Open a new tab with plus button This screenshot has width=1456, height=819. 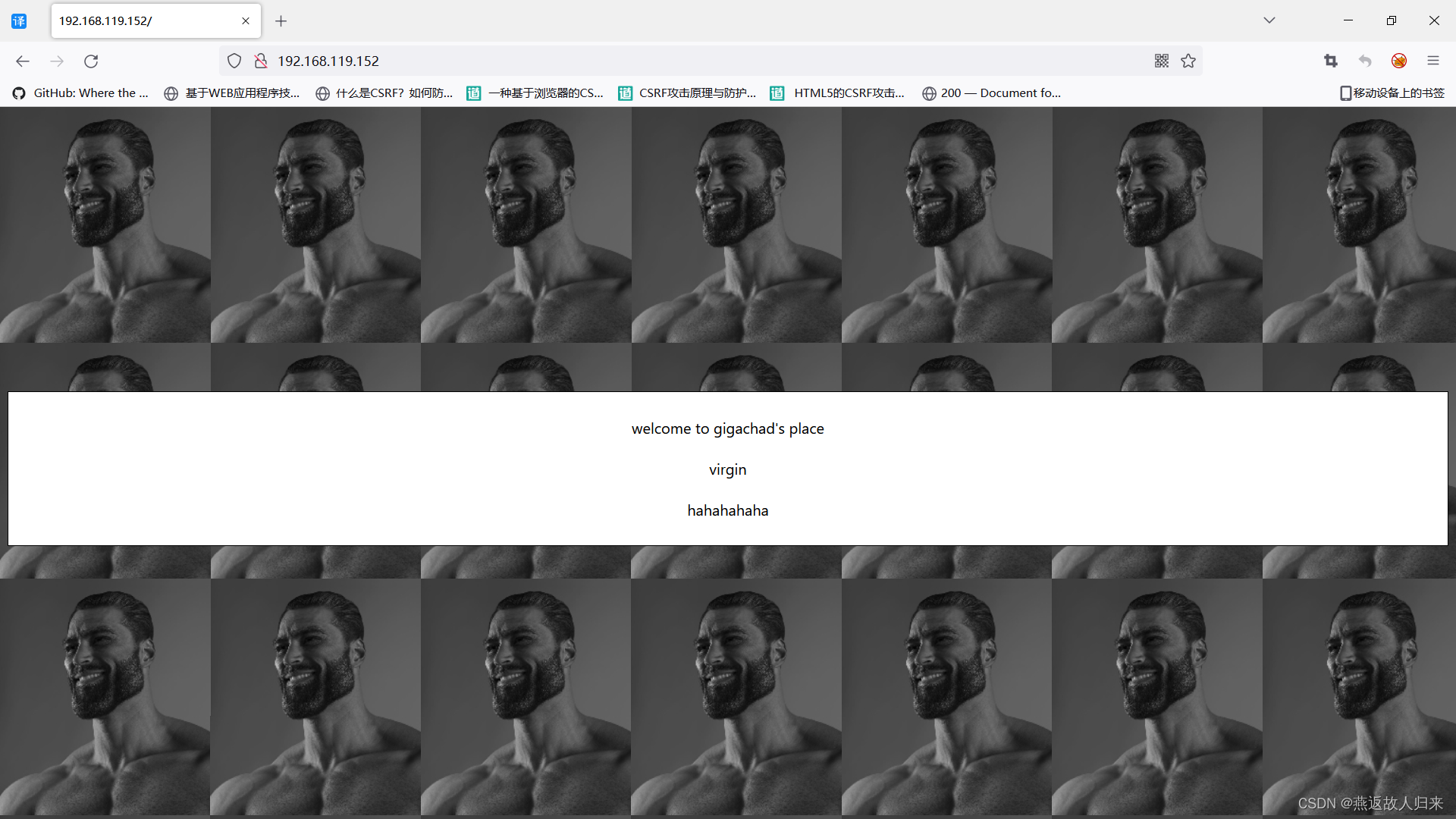click(281, 21)
